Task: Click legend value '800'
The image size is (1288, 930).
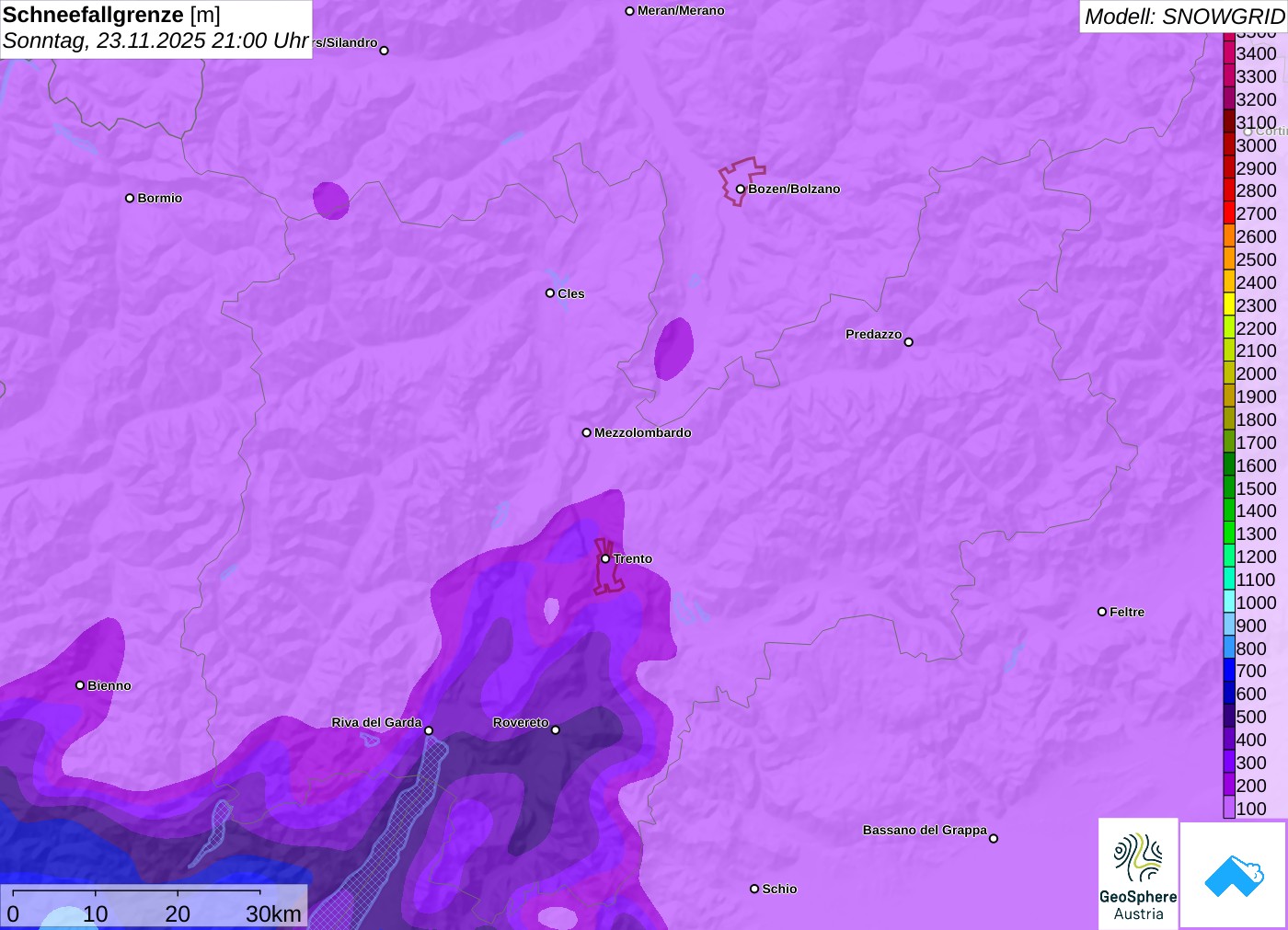Action: [x=1251, y=649]
